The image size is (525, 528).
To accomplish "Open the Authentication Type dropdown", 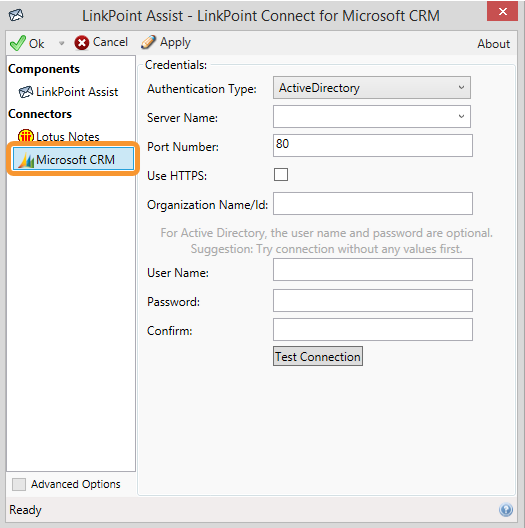I will (x=372, y=88).
